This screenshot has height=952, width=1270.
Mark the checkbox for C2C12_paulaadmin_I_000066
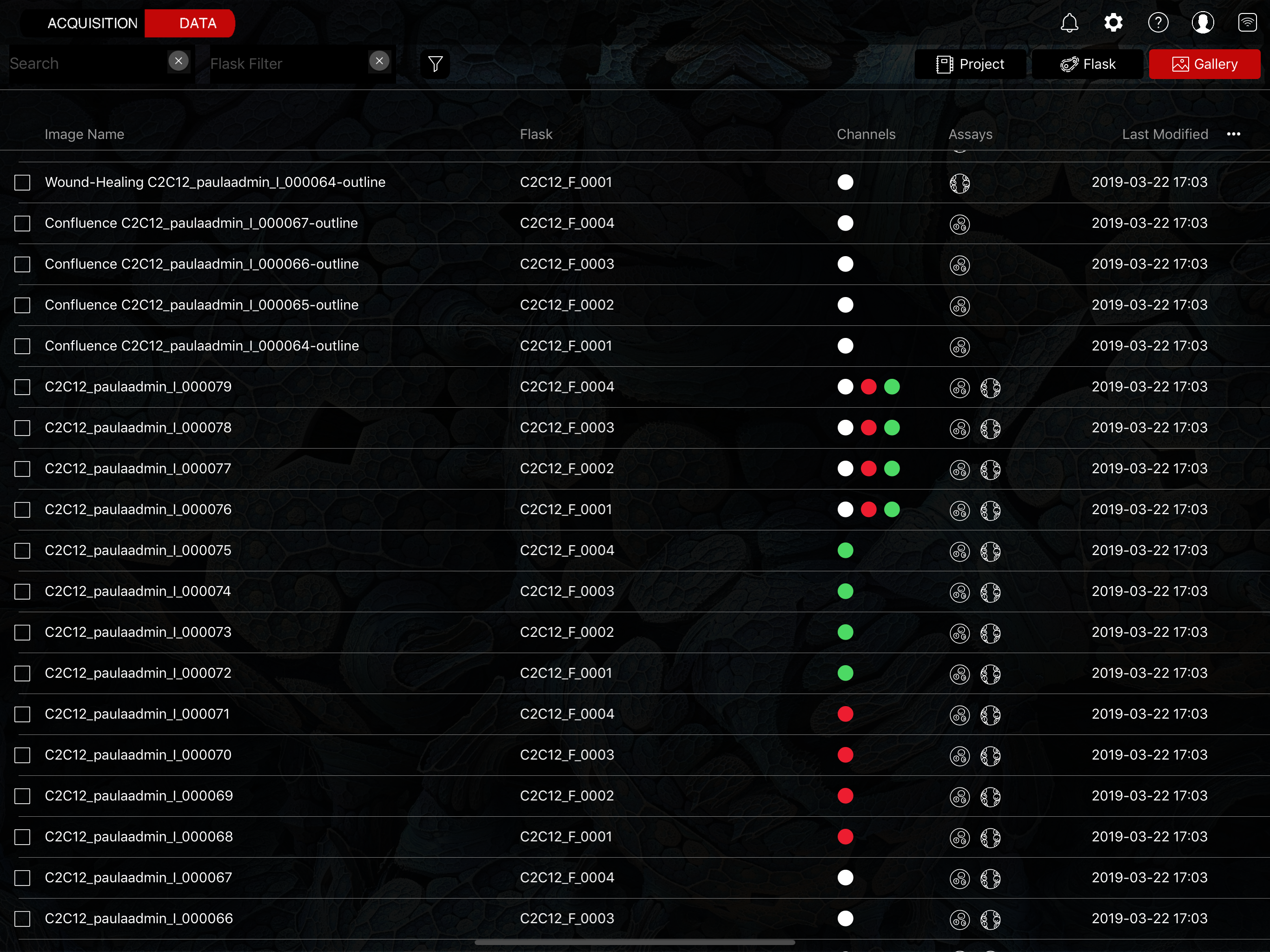22,919
